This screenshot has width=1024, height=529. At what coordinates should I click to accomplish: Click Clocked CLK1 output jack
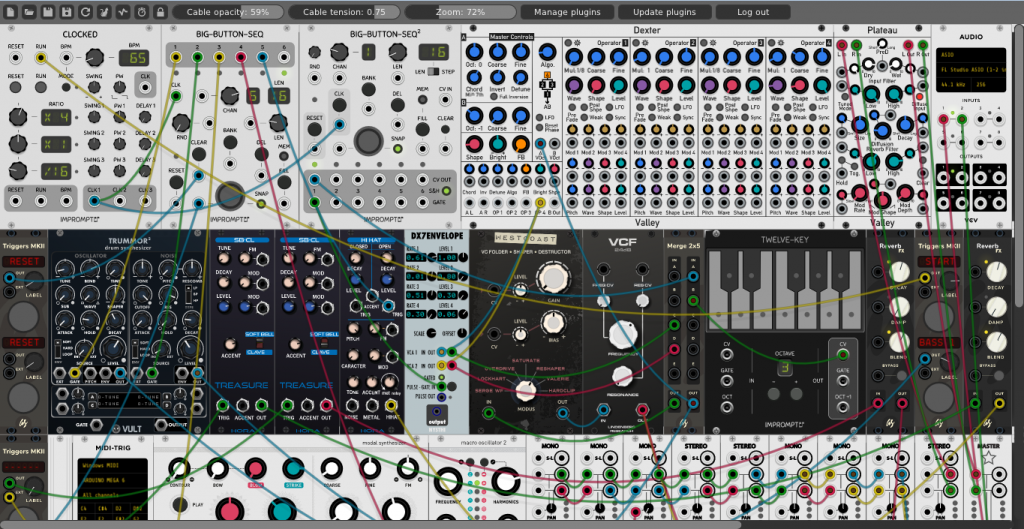point(94,200)
